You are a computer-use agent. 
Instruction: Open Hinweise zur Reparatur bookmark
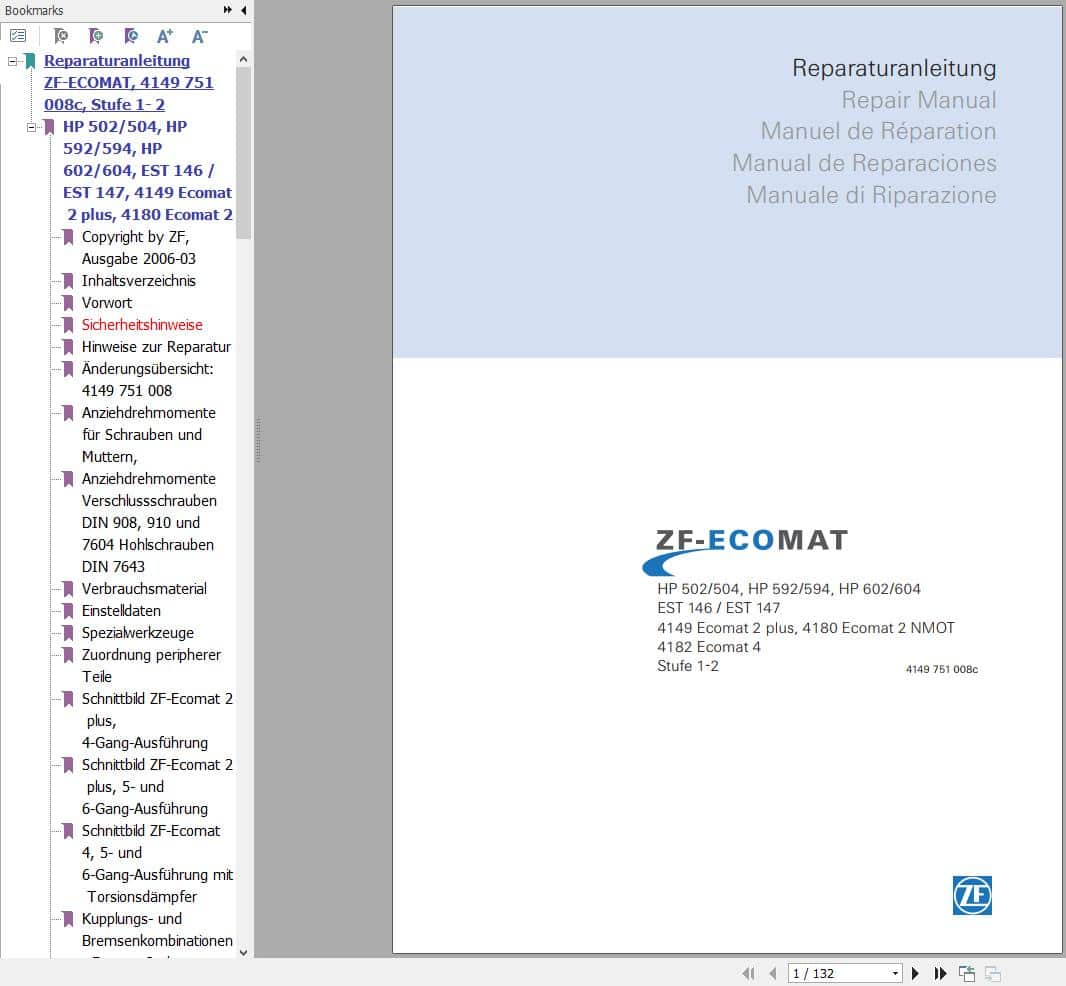tap(156, 347)
